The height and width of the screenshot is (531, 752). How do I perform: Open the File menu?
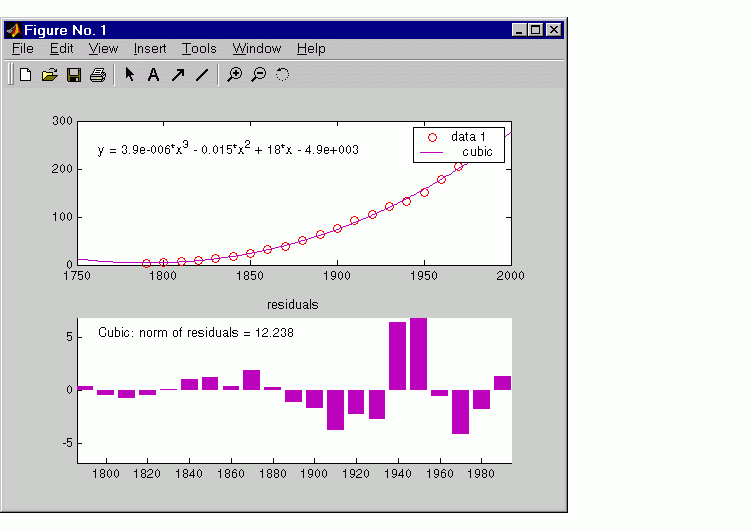[x=23, y=48]
